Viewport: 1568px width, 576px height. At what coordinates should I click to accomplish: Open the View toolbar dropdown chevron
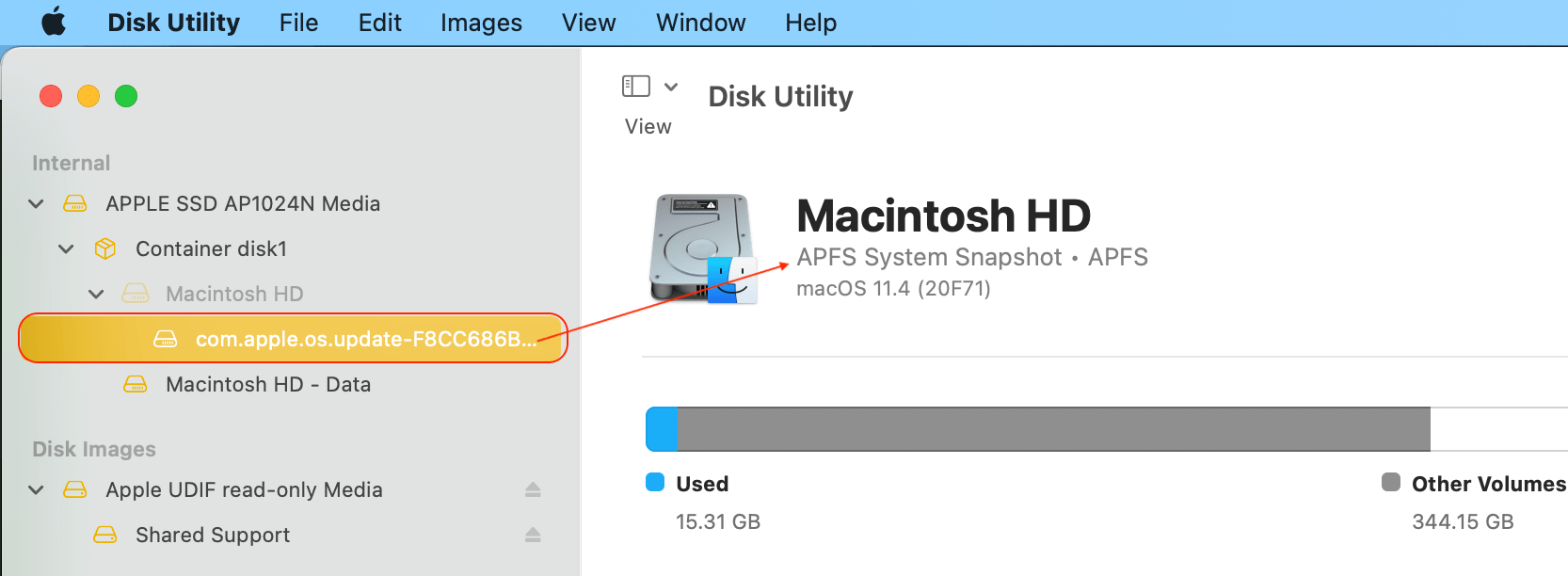point(671,86)
